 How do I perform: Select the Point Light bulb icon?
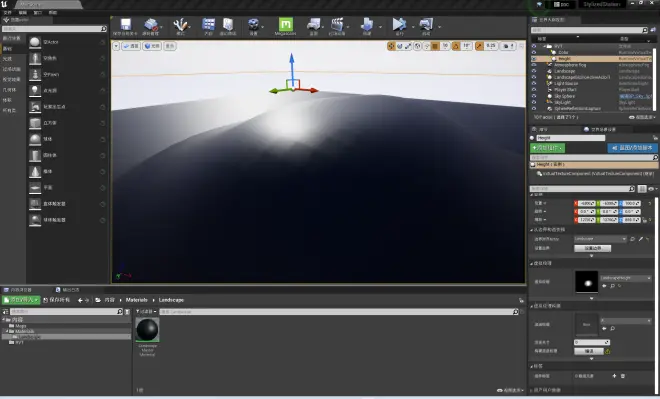click(35, 90)
